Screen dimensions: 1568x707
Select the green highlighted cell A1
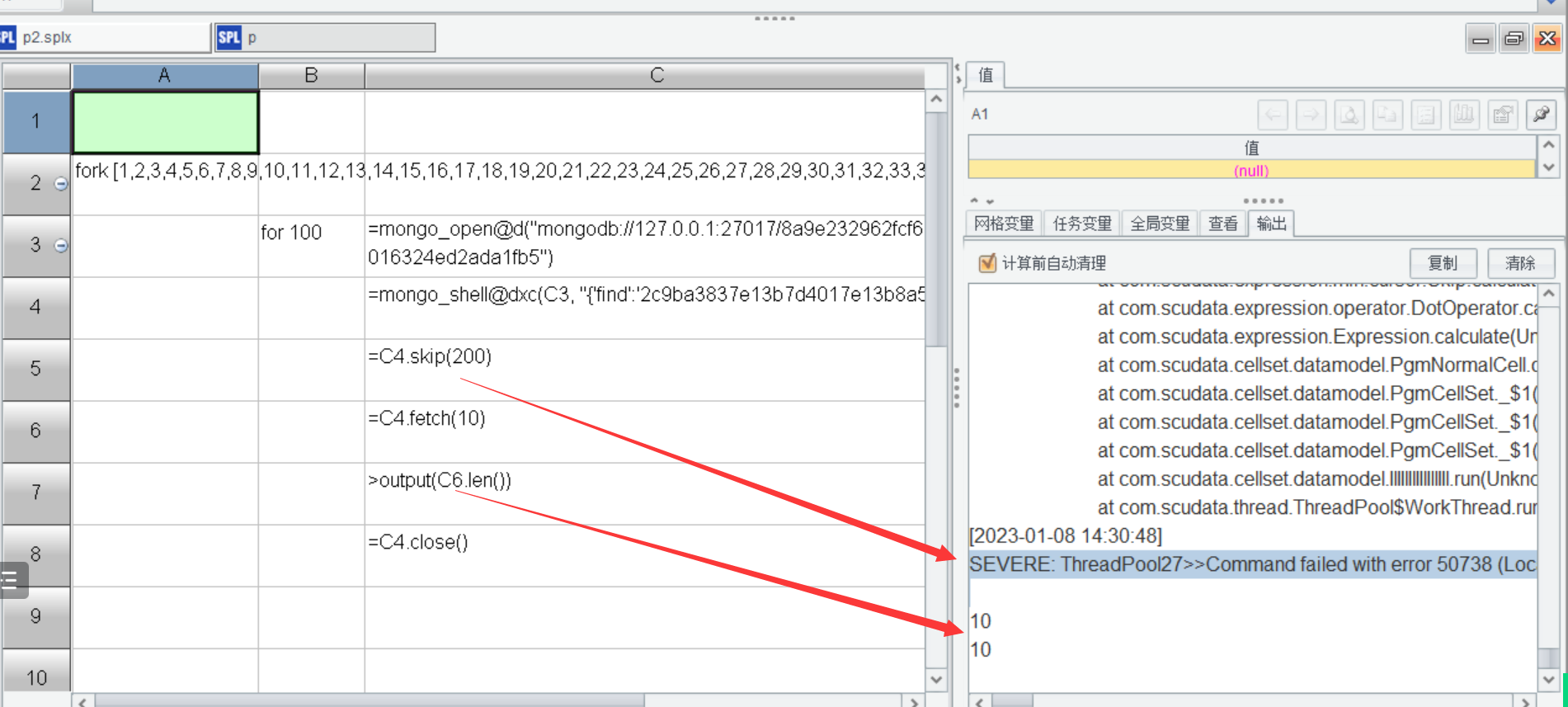pyautogui.click(x=166, y=122)
